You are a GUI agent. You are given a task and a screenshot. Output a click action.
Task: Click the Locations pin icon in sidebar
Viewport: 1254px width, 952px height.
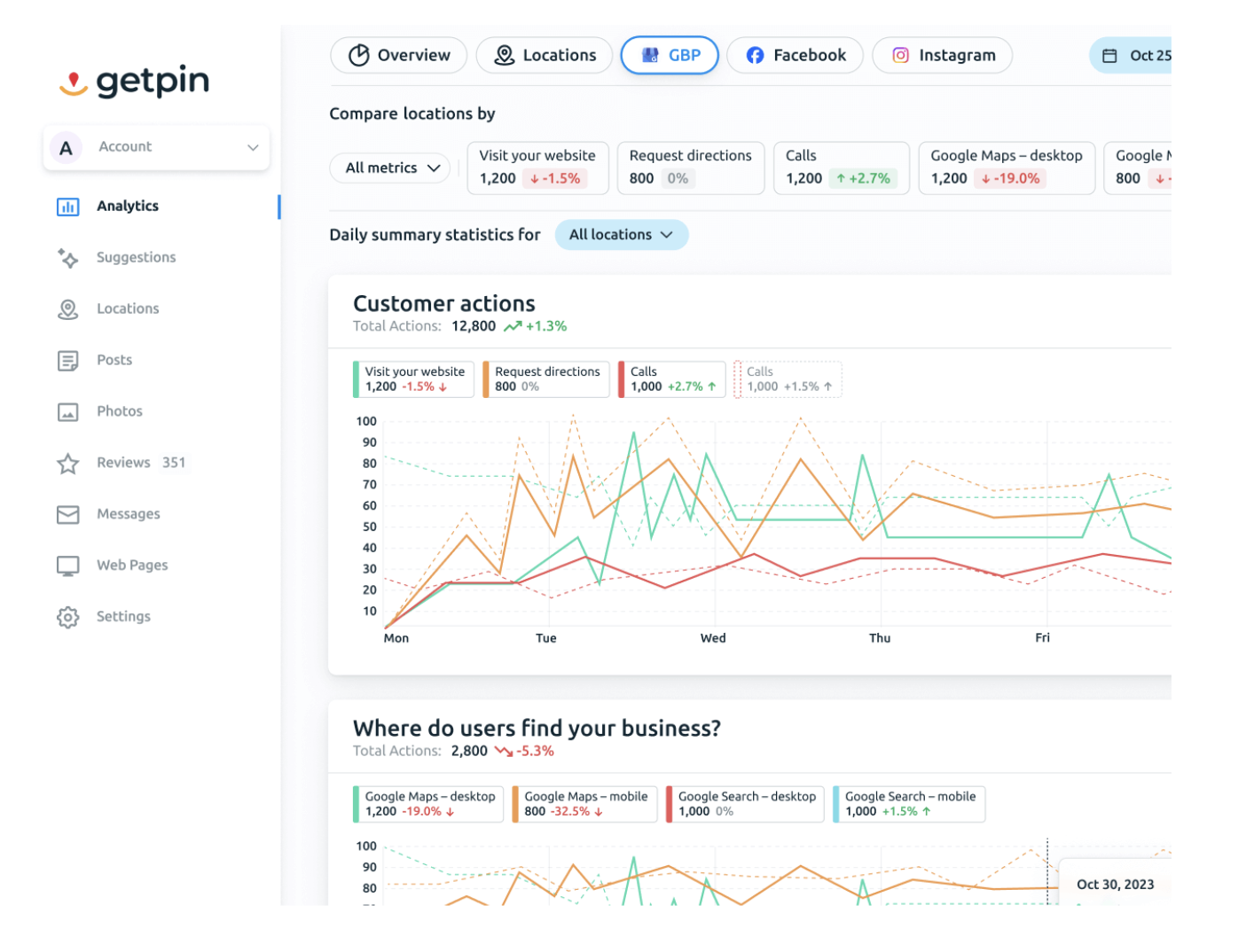pos(67,308)
